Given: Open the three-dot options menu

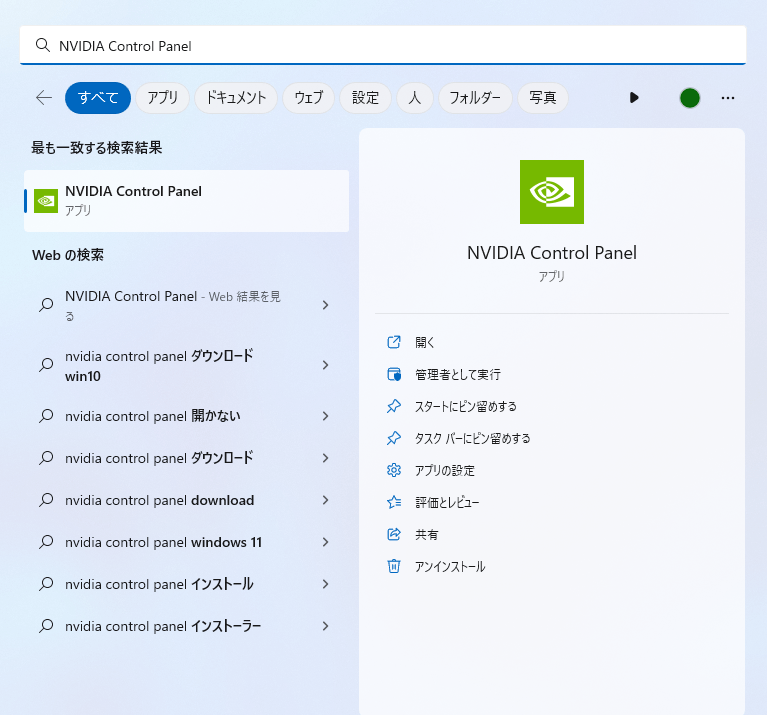Looking at the screenshot, I should click(x=728, y=98).
